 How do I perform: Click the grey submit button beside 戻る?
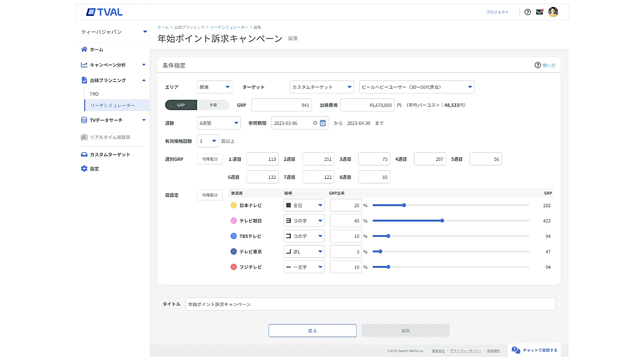(405, 331)
